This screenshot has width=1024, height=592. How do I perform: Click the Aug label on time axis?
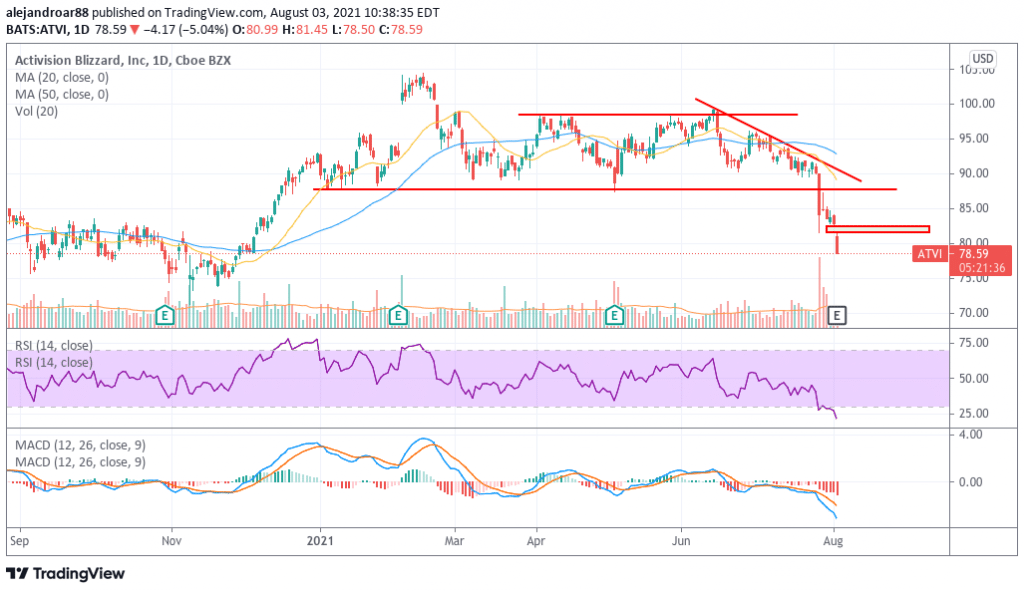click(833, 541)
